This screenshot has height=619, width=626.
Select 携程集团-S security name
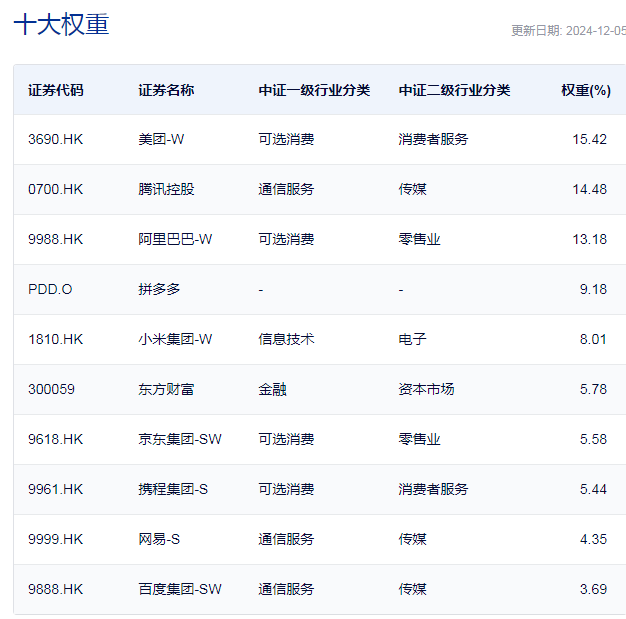173,489
